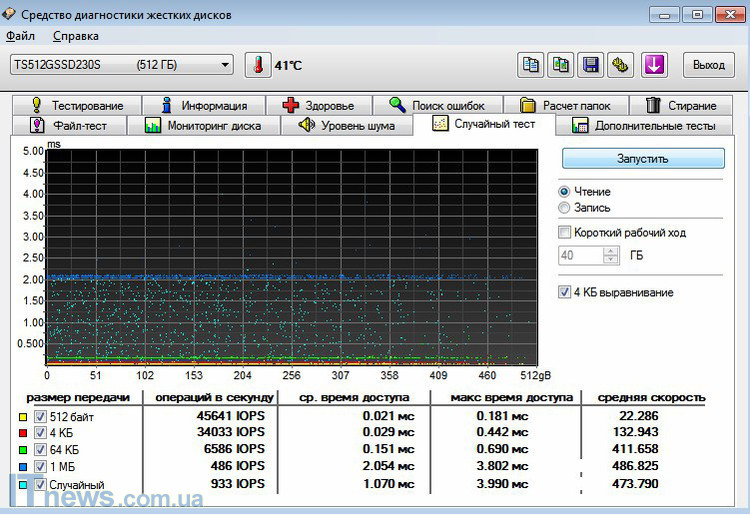
Task: Toggle the 64 КБ transfer size checkbox
Action: tap(40, 449)
